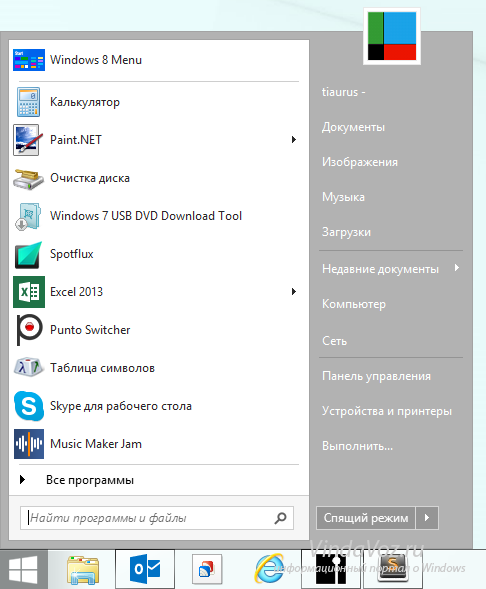Open the Windows 8 Menu icon
486x589 pixels.
(x=29, y=60)
